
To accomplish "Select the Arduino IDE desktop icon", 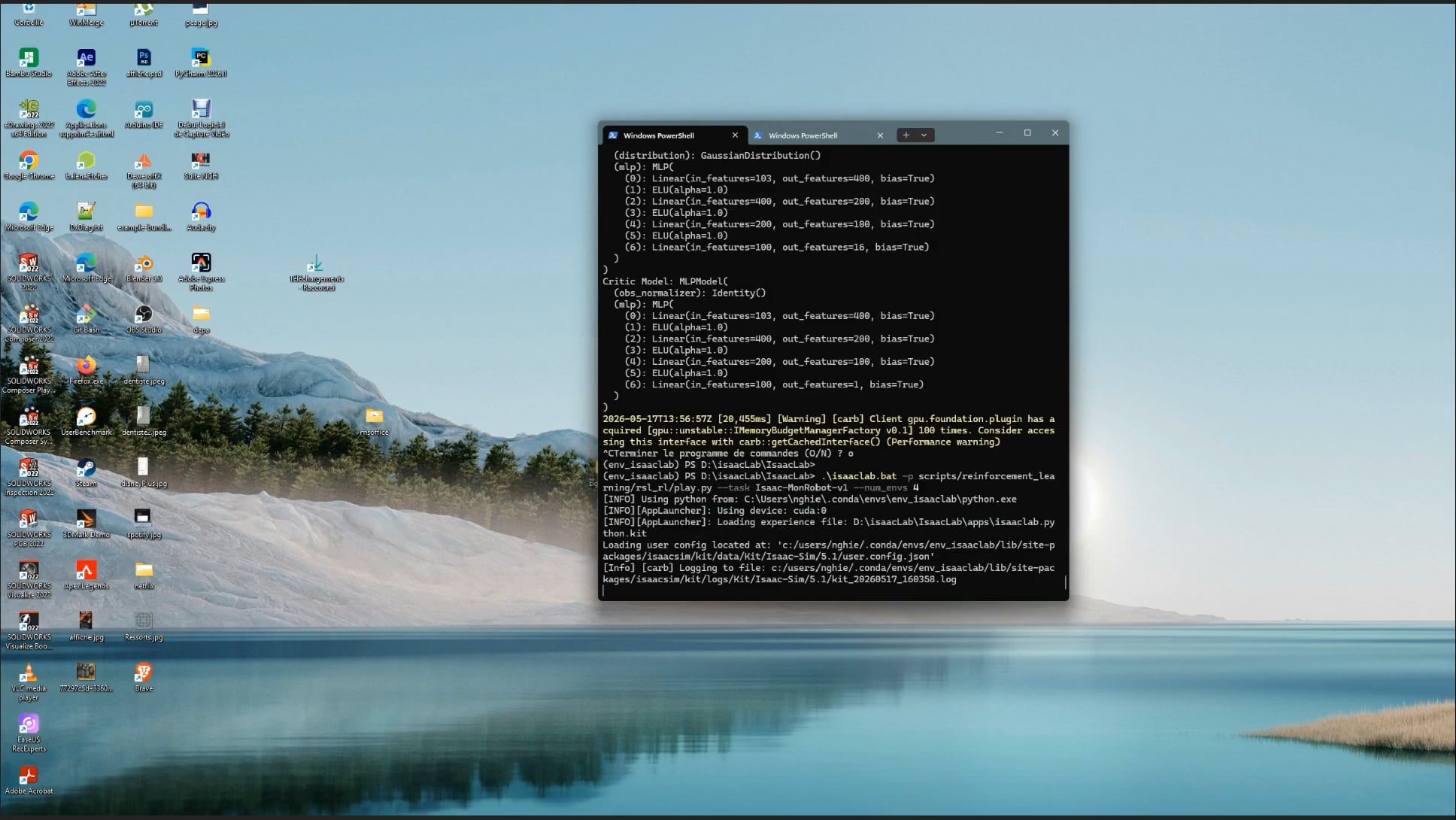I will 144,114.
